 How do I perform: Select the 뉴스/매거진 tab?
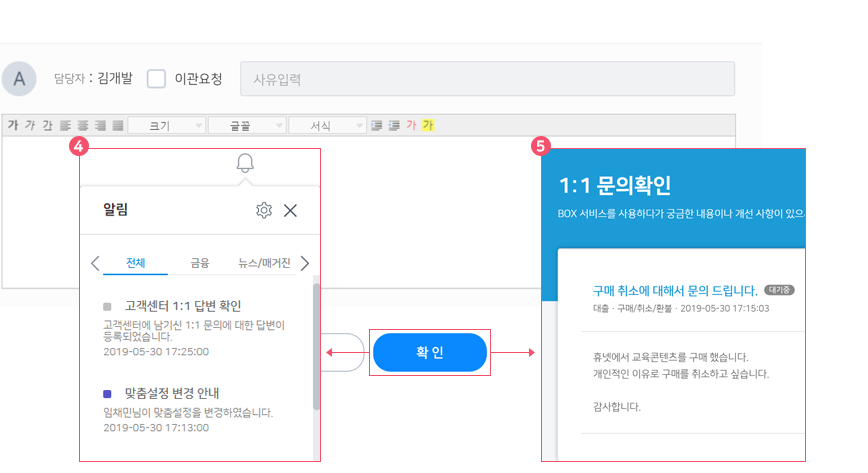[265, 263]
